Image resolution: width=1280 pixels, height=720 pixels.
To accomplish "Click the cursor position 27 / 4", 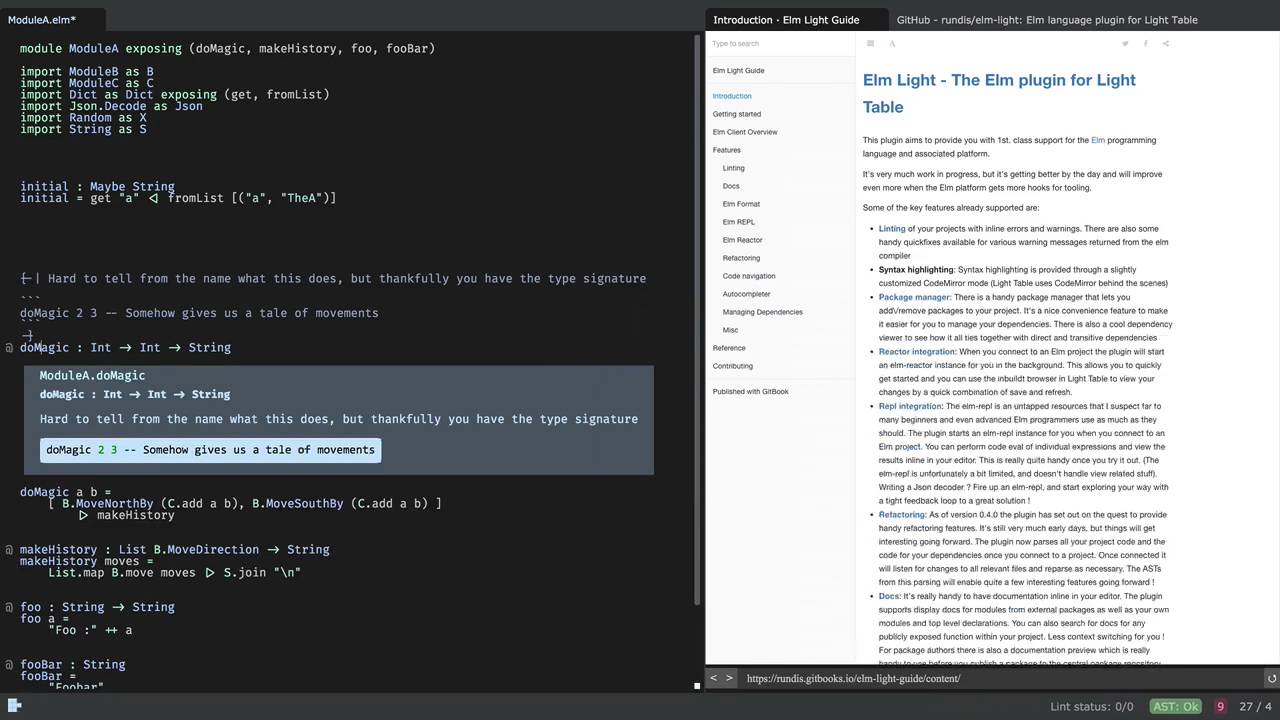I will click(x=1255, y=706).
